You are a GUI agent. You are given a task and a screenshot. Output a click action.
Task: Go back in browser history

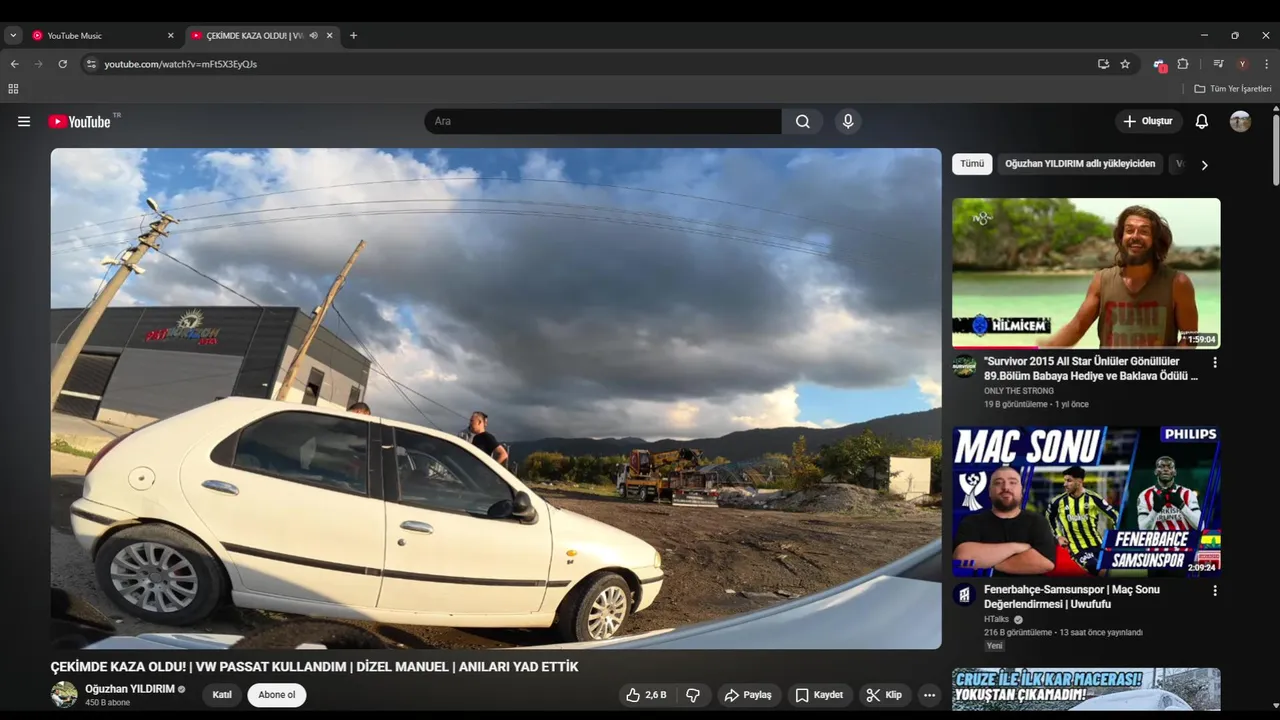pos(14,64)
